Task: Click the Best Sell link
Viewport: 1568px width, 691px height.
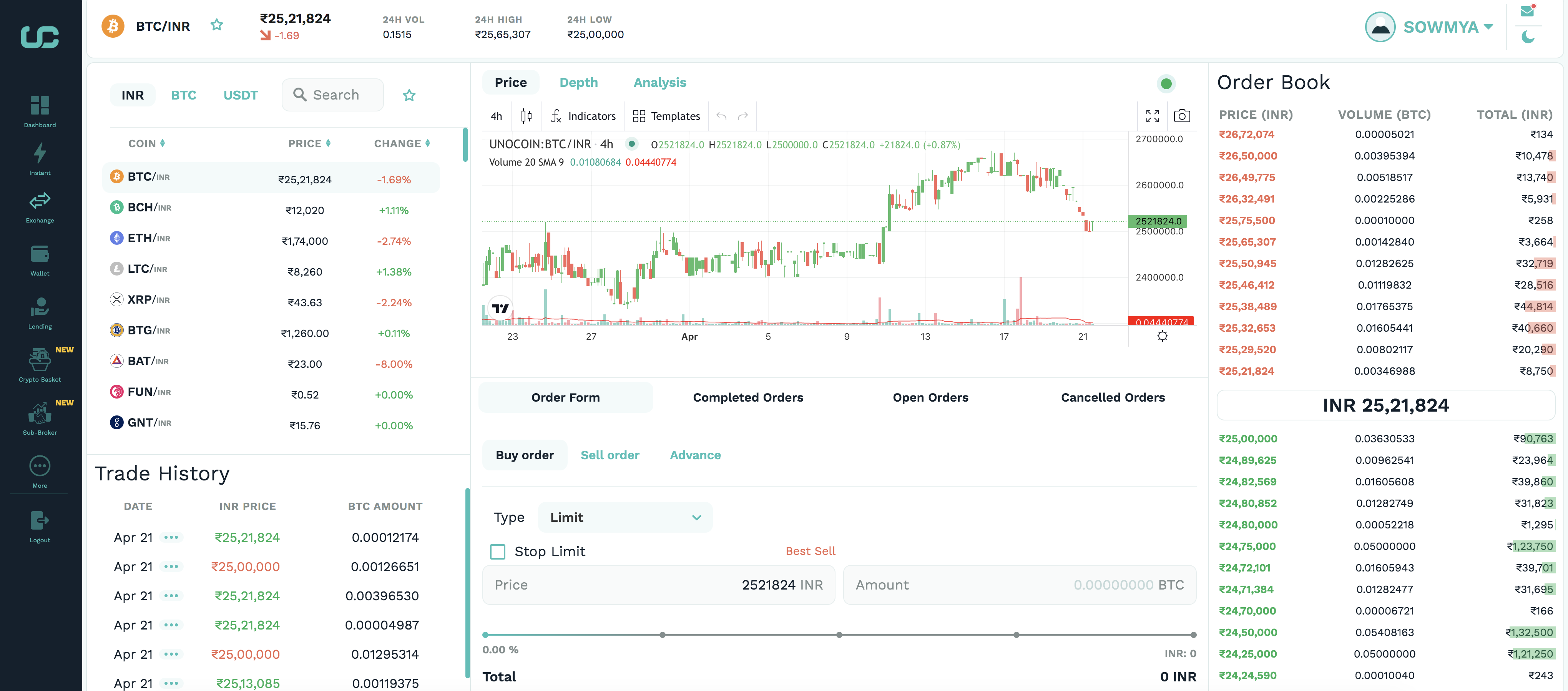Action: (x=810, y=551)
